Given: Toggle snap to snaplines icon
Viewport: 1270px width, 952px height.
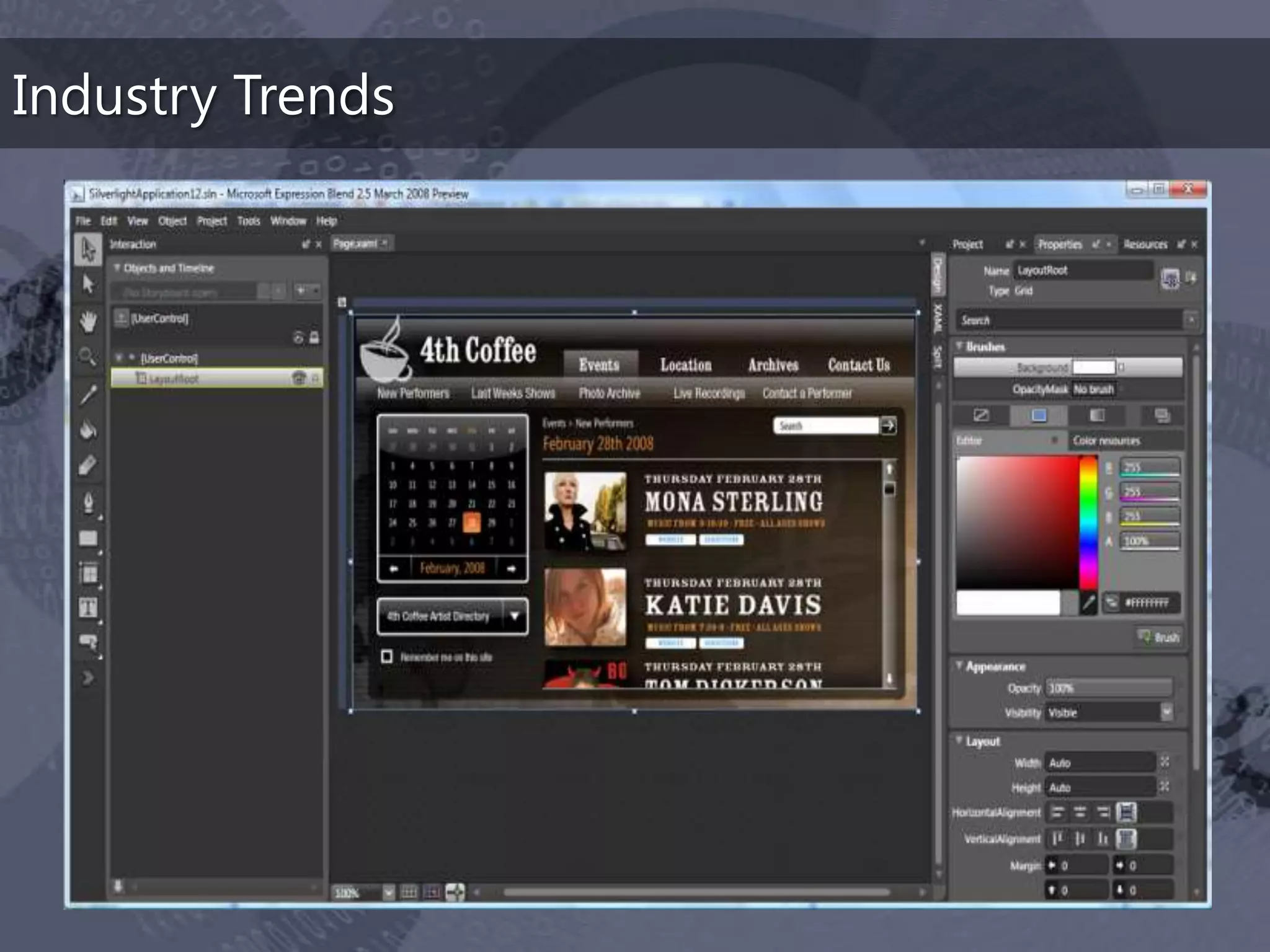Looking at the screenshot, I should (455, 892).
